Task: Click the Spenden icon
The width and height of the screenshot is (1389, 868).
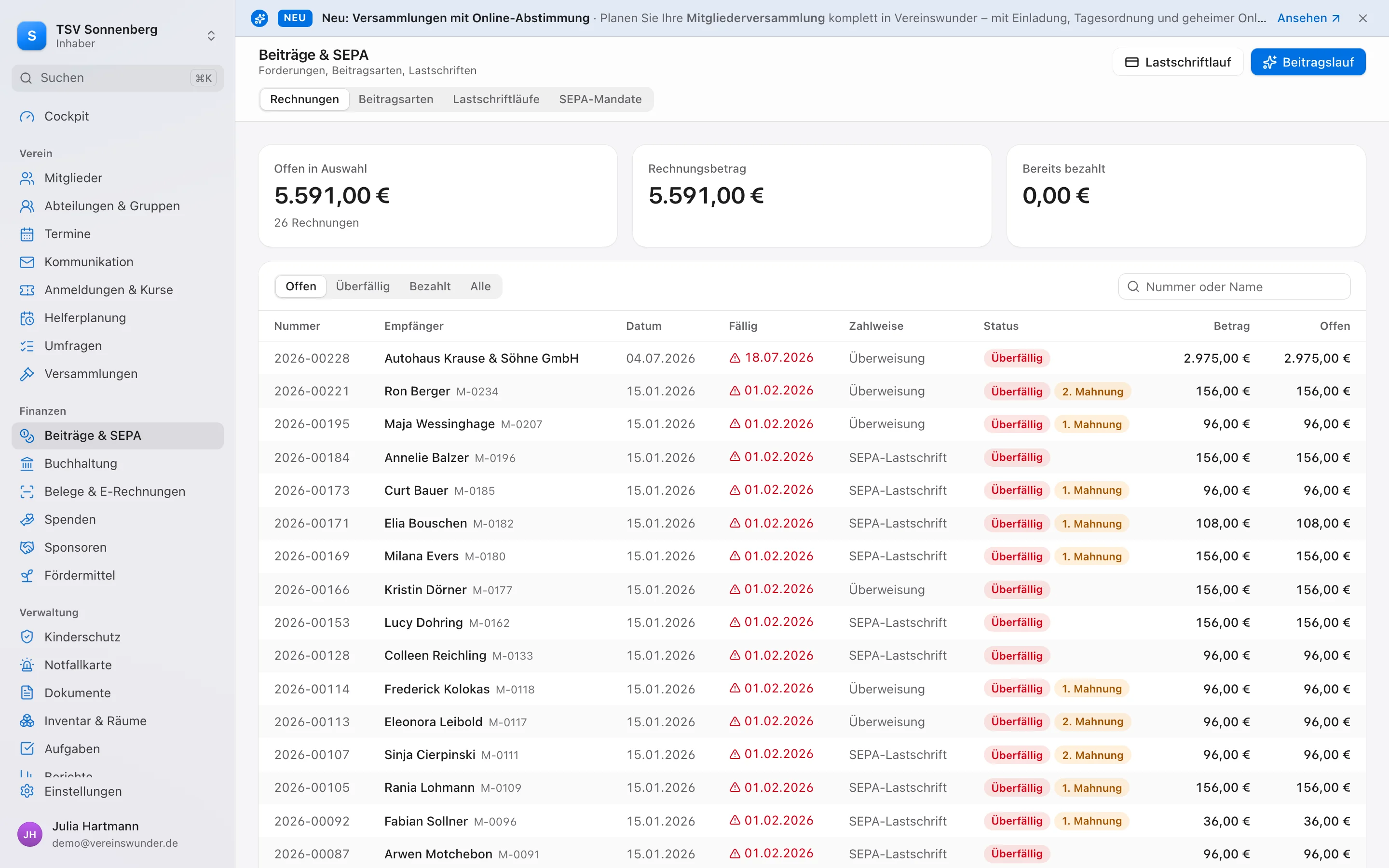Action: click(x=27, y=519)
